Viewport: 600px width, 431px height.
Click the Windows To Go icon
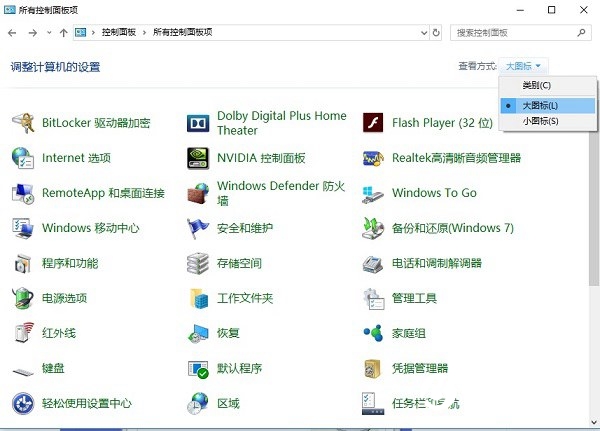coord(374,193)
